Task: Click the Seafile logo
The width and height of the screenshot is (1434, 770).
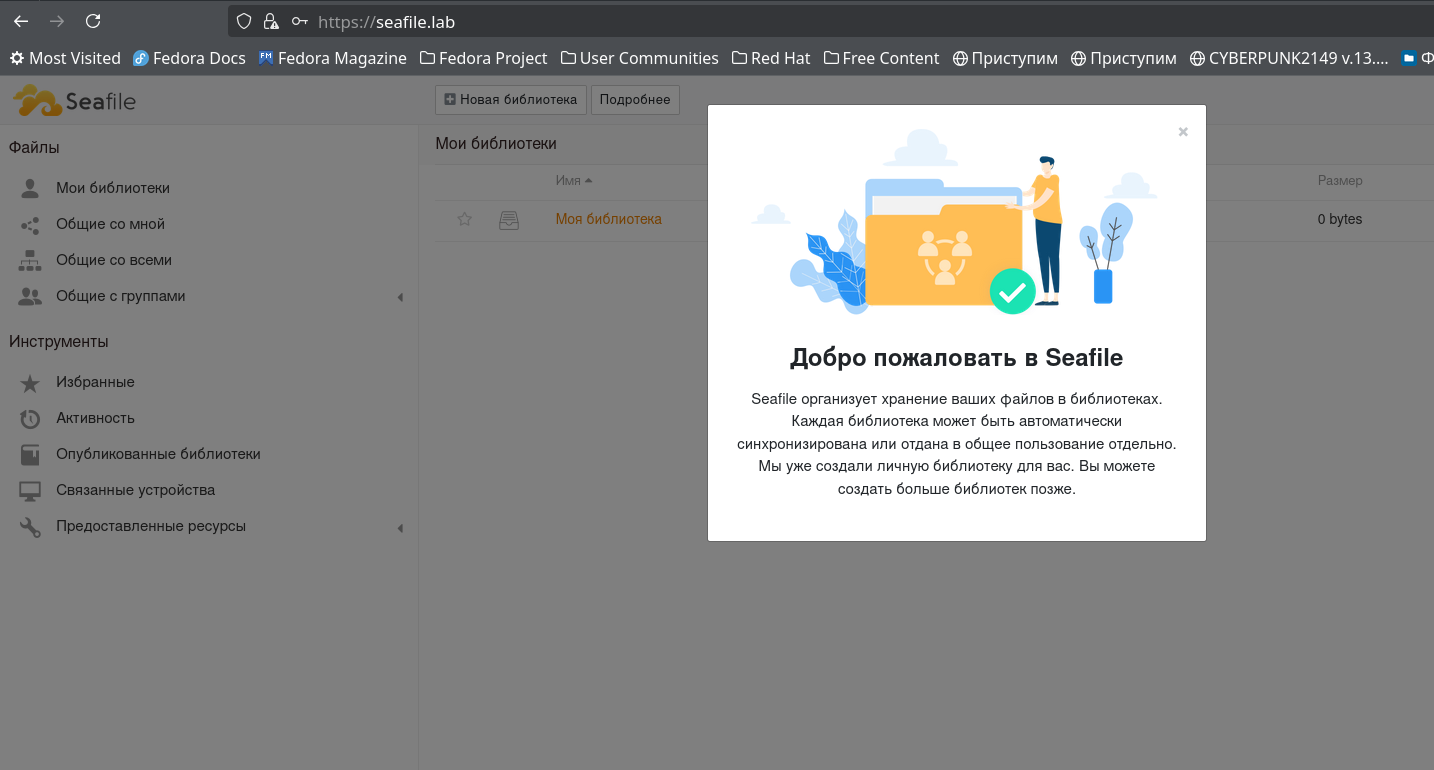Action: click(x=74, y=100)
